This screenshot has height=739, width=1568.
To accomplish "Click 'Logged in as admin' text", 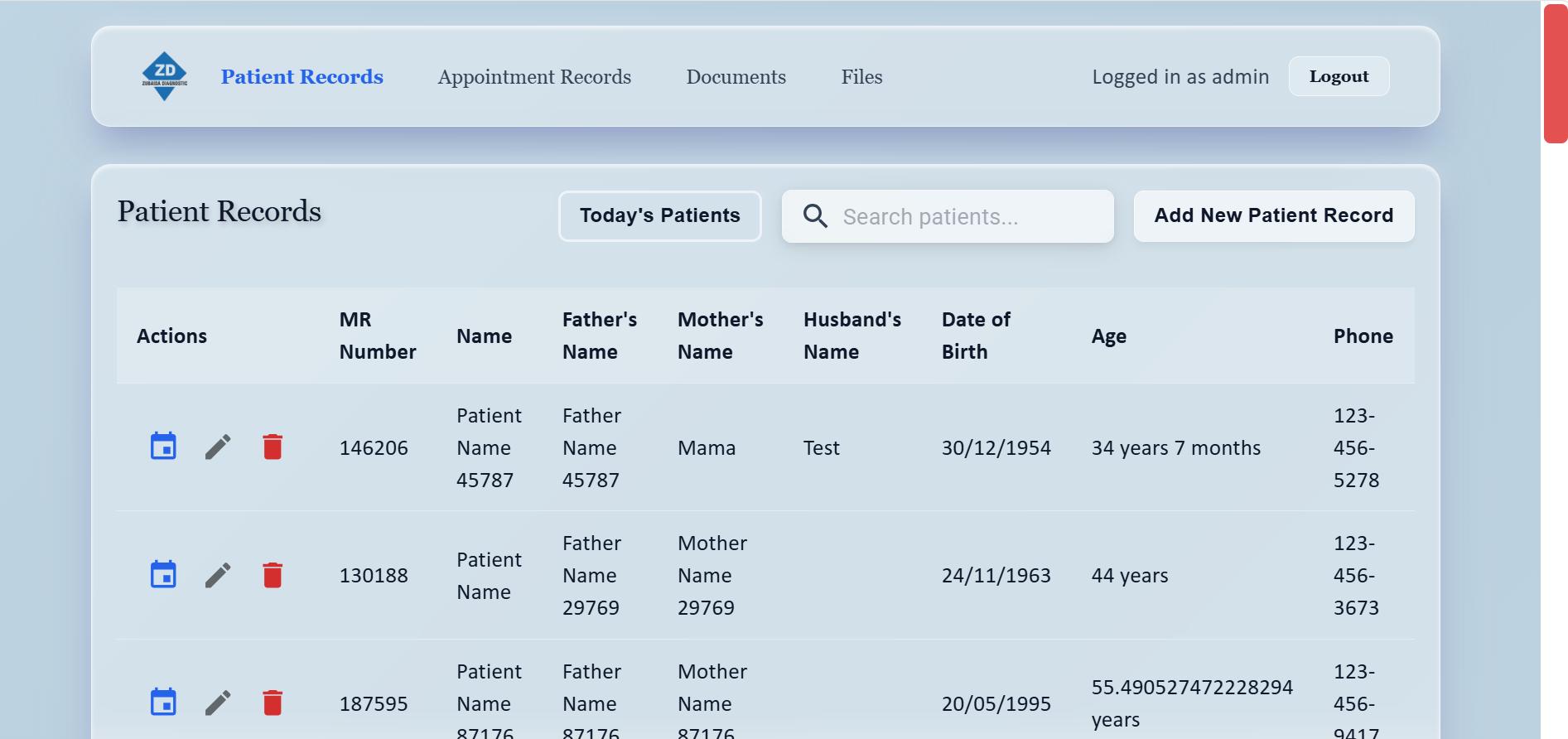I will click(x=1180, y=77).
